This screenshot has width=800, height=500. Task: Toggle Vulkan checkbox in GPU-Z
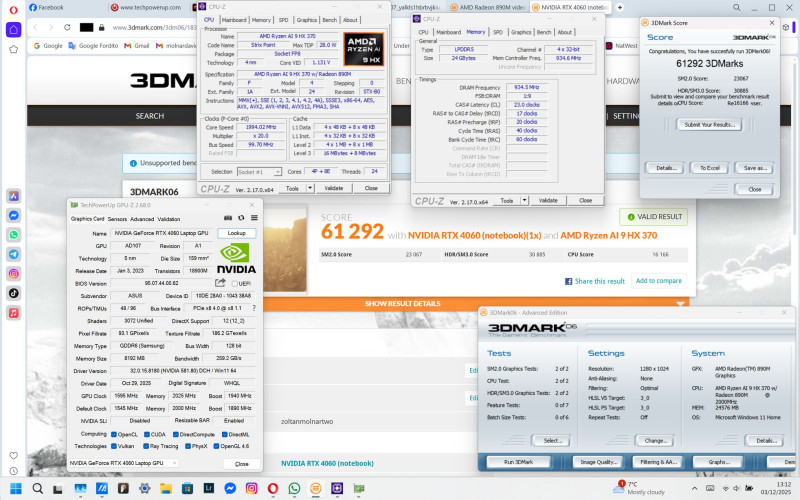(x=114, y=446)
